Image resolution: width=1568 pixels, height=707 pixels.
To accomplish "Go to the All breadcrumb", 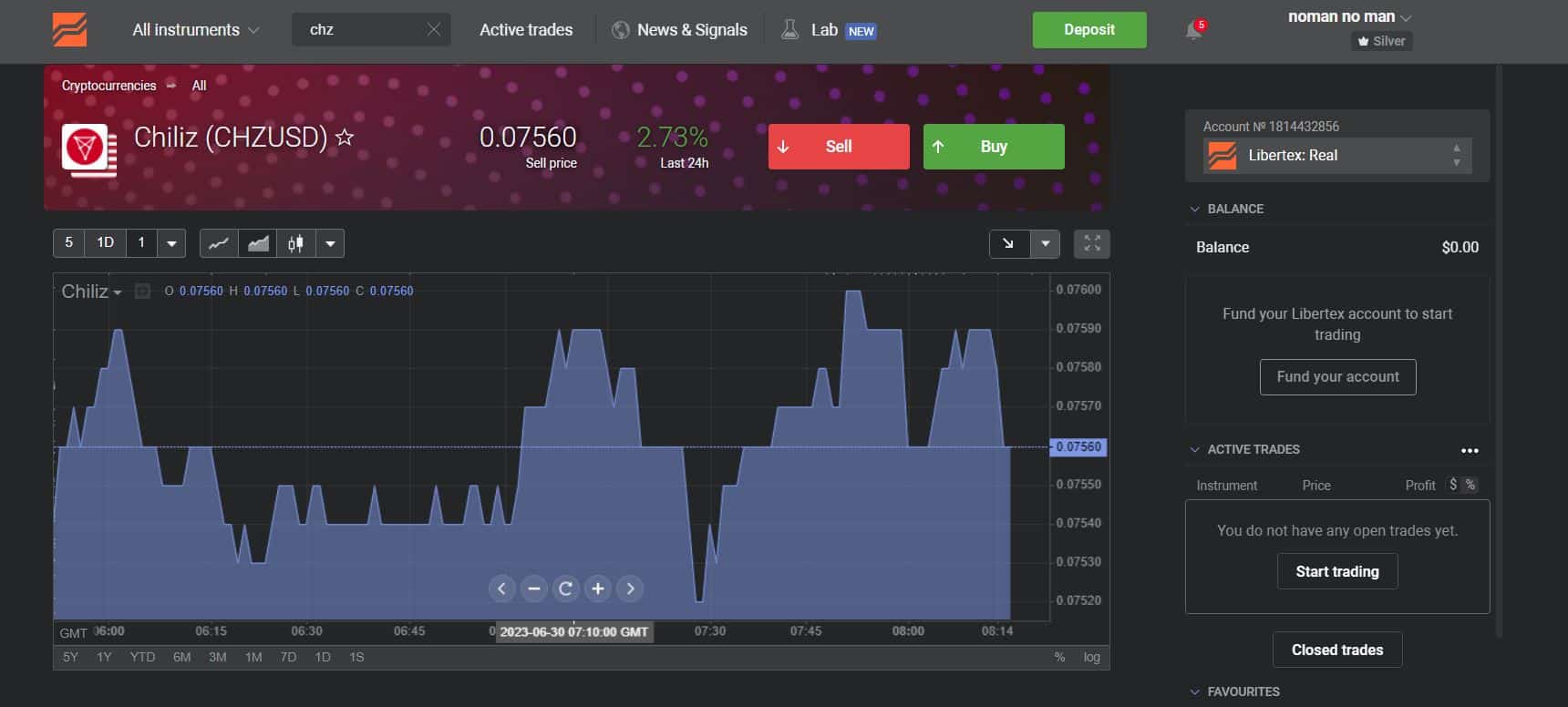I will coord(199,86).
